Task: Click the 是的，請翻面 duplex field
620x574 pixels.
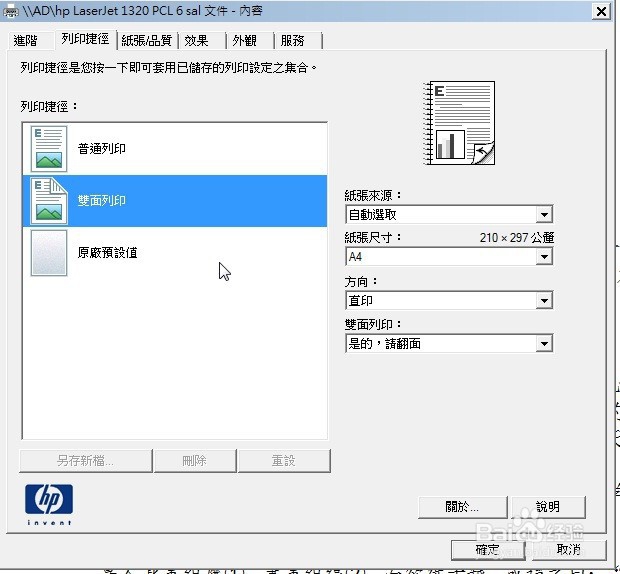Action: pos(449,344)
